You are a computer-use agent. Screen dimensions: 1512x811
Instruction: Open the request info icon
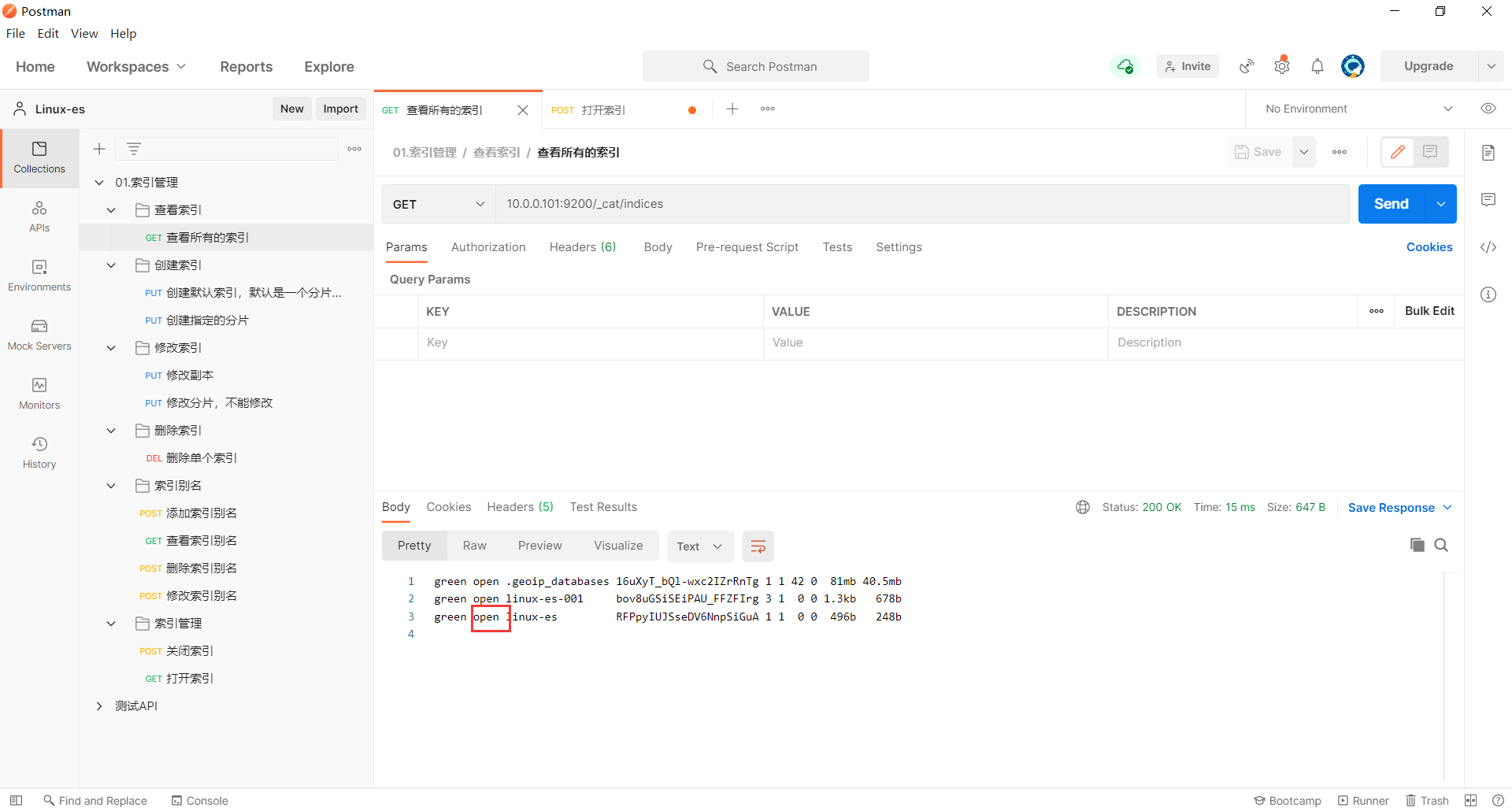1488,294
